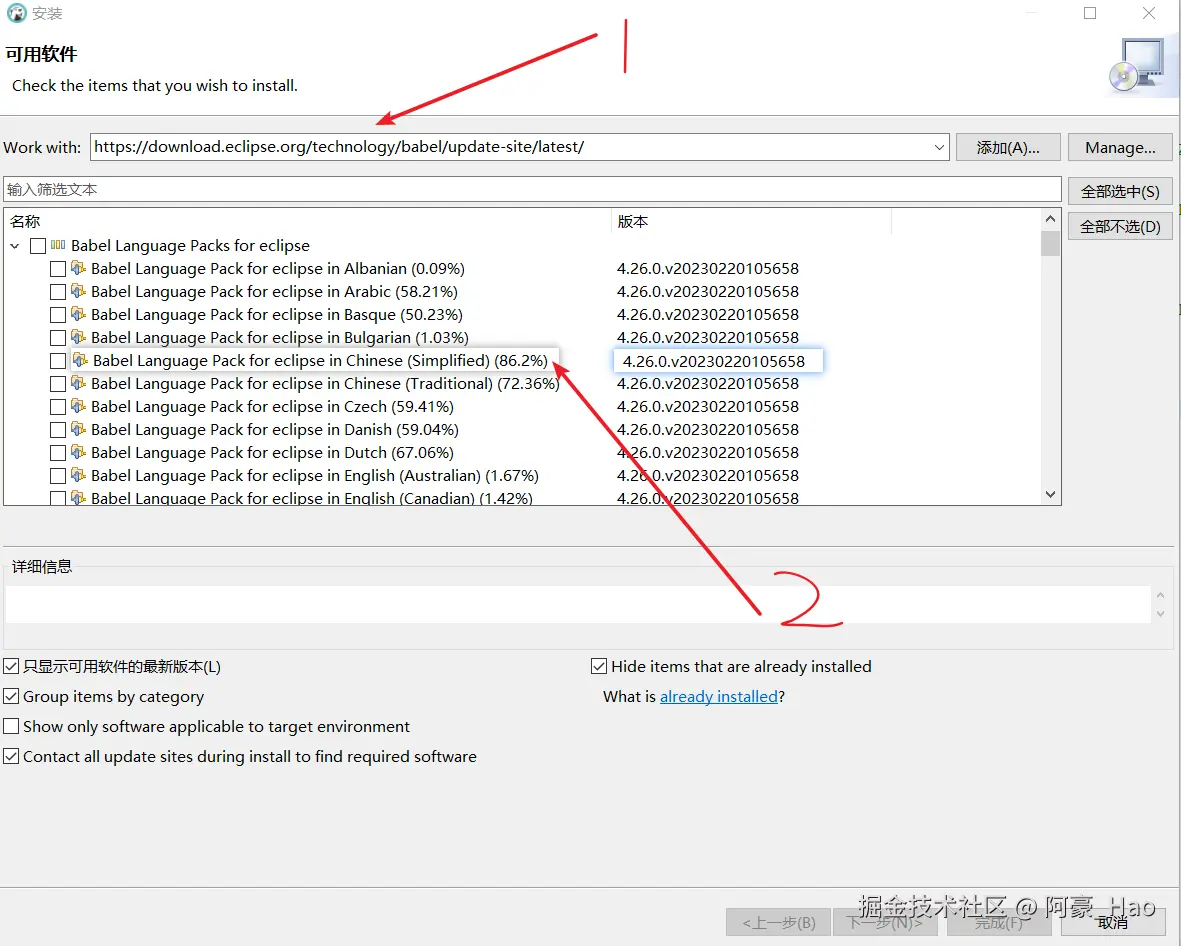Close the 安装 dialog window
This screenshot has height=946, width=1181.
[x=1149, y=13]
